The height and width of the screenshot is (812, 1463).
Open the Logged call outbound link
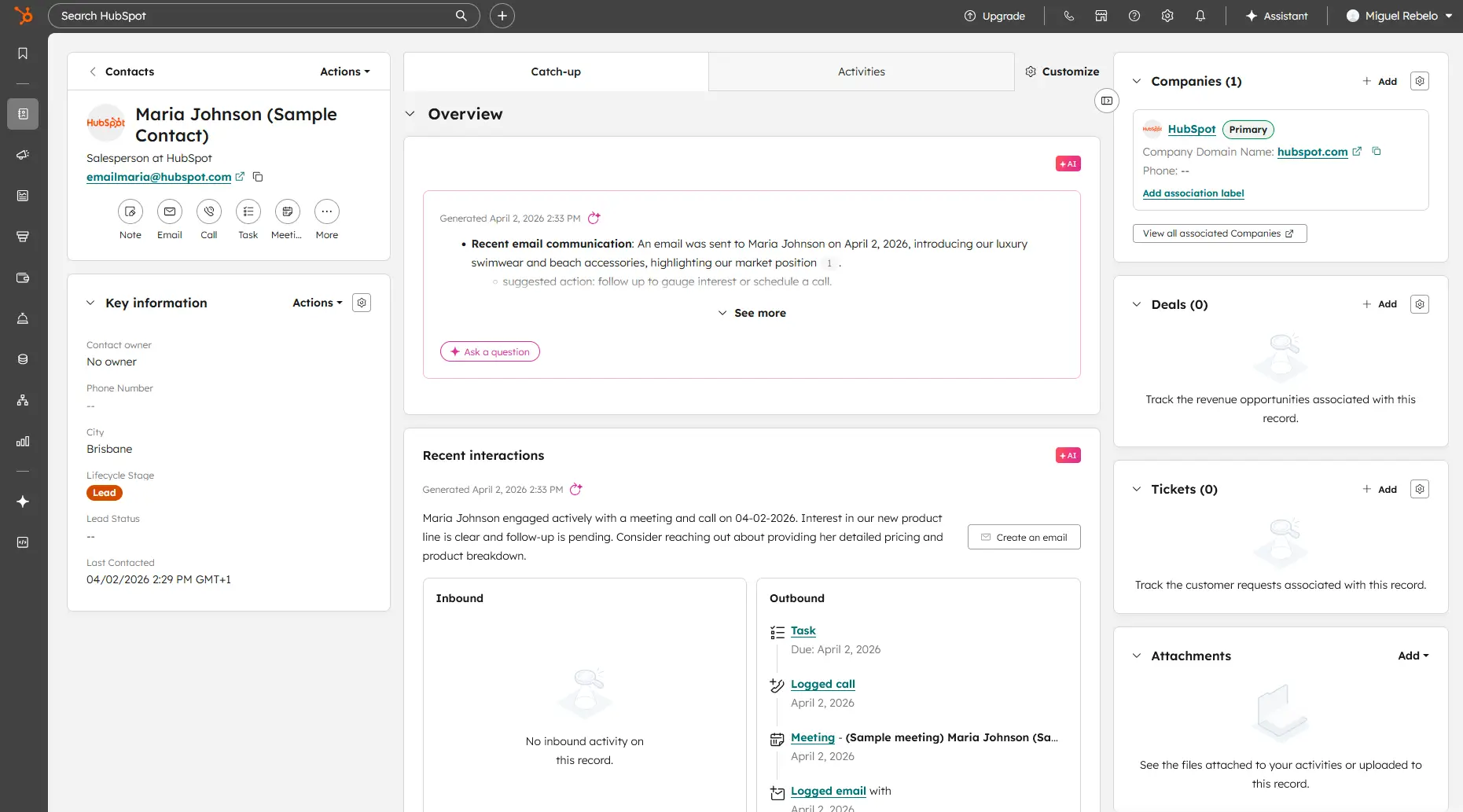coord(822,684)
